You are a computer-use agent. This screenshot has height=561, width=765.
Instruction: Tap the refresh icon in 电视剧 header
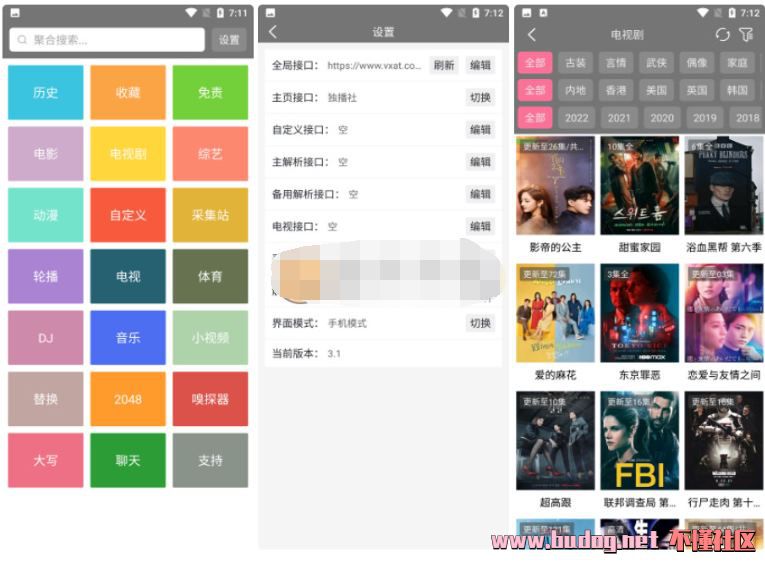[722, 35]
